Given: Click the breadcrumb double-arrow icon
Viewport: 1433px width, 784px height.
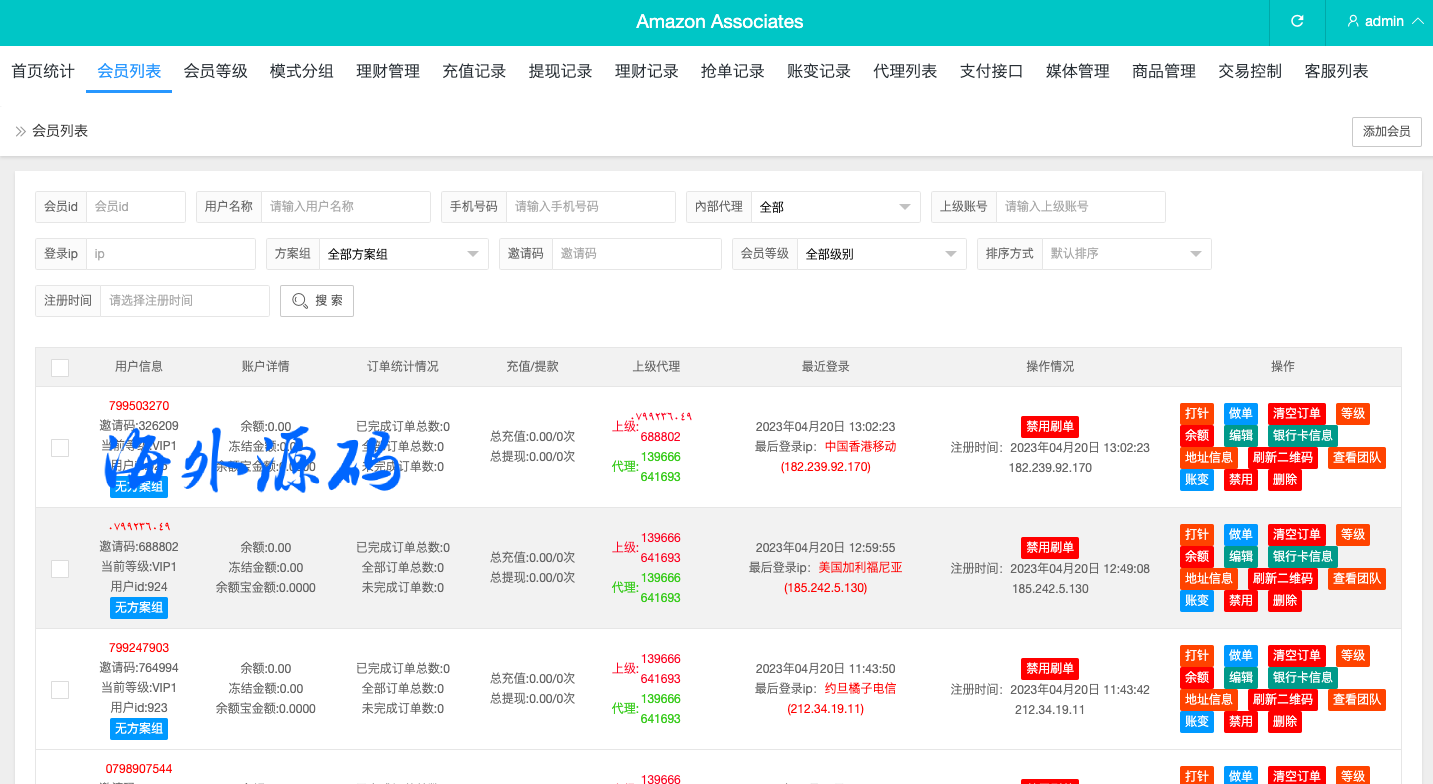Looking at the screenshot, I should (20, 131).
